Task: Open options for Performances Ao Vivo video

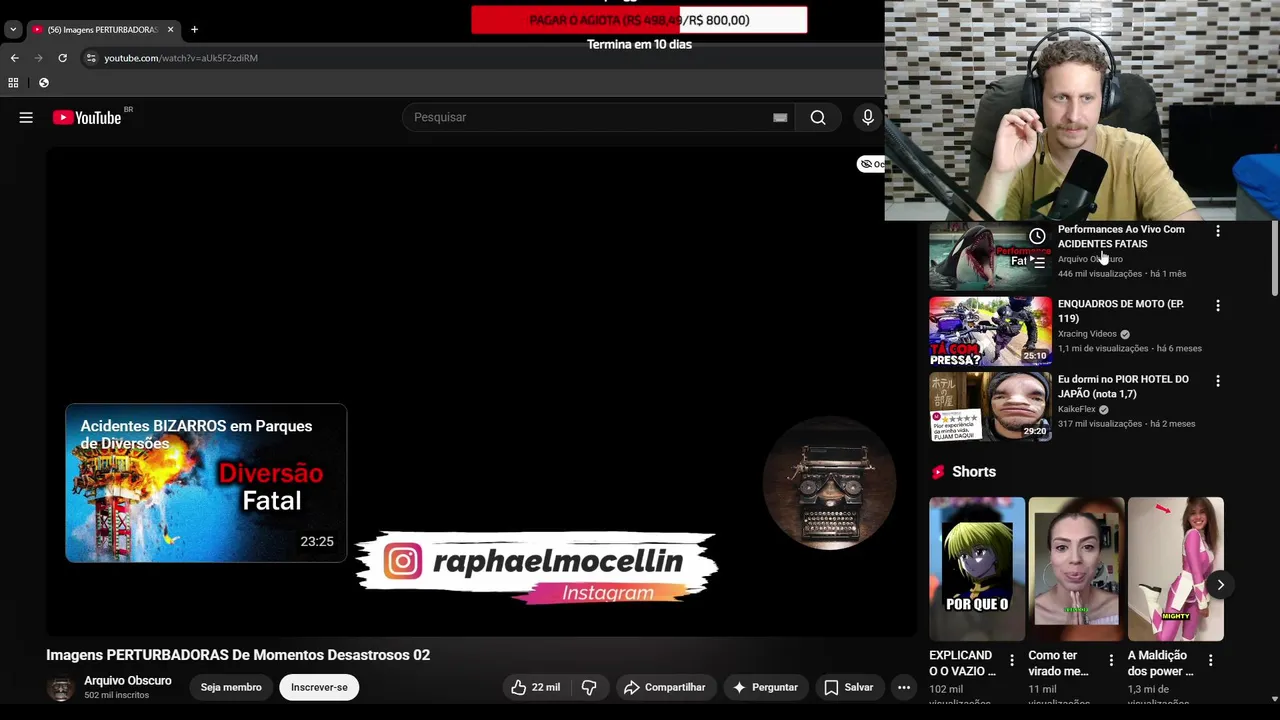Action: [1217, 231]
